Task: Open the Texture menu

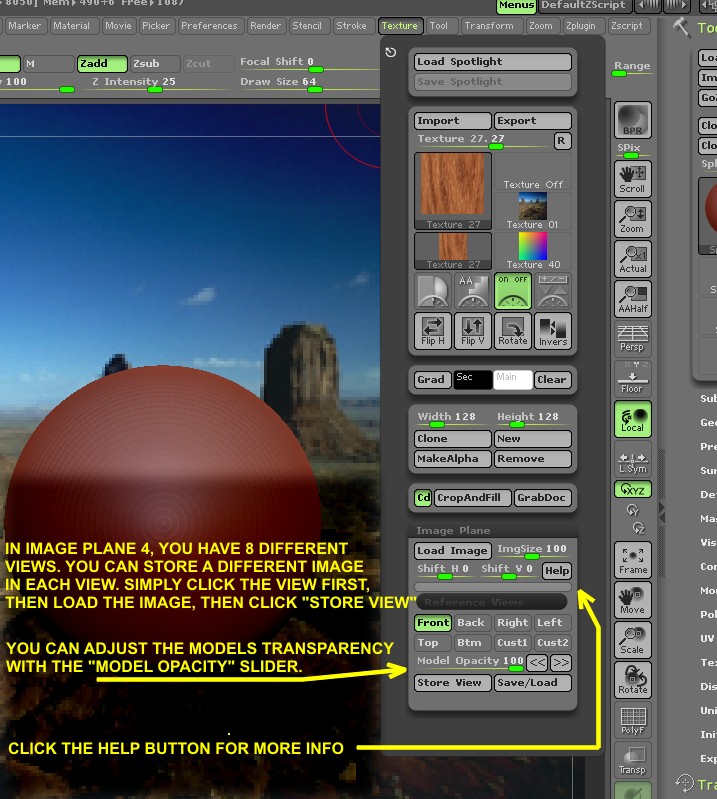Action: pyautogui.click(x=400, y=26)
